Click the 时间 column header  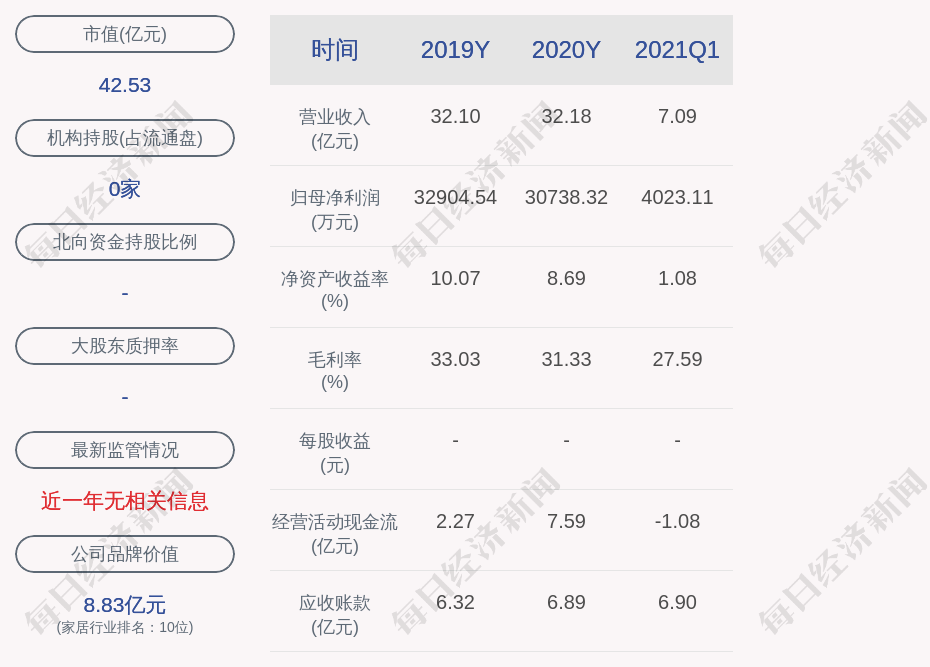tap(335, 50)
